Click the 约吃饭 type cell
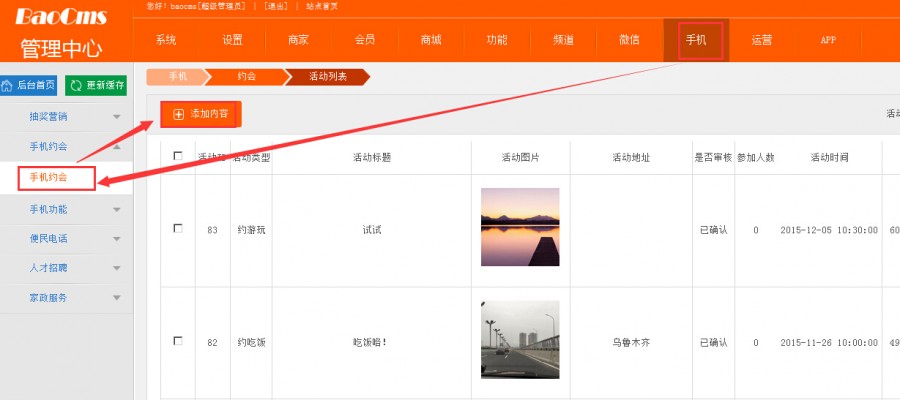 [x=251, y=343]
